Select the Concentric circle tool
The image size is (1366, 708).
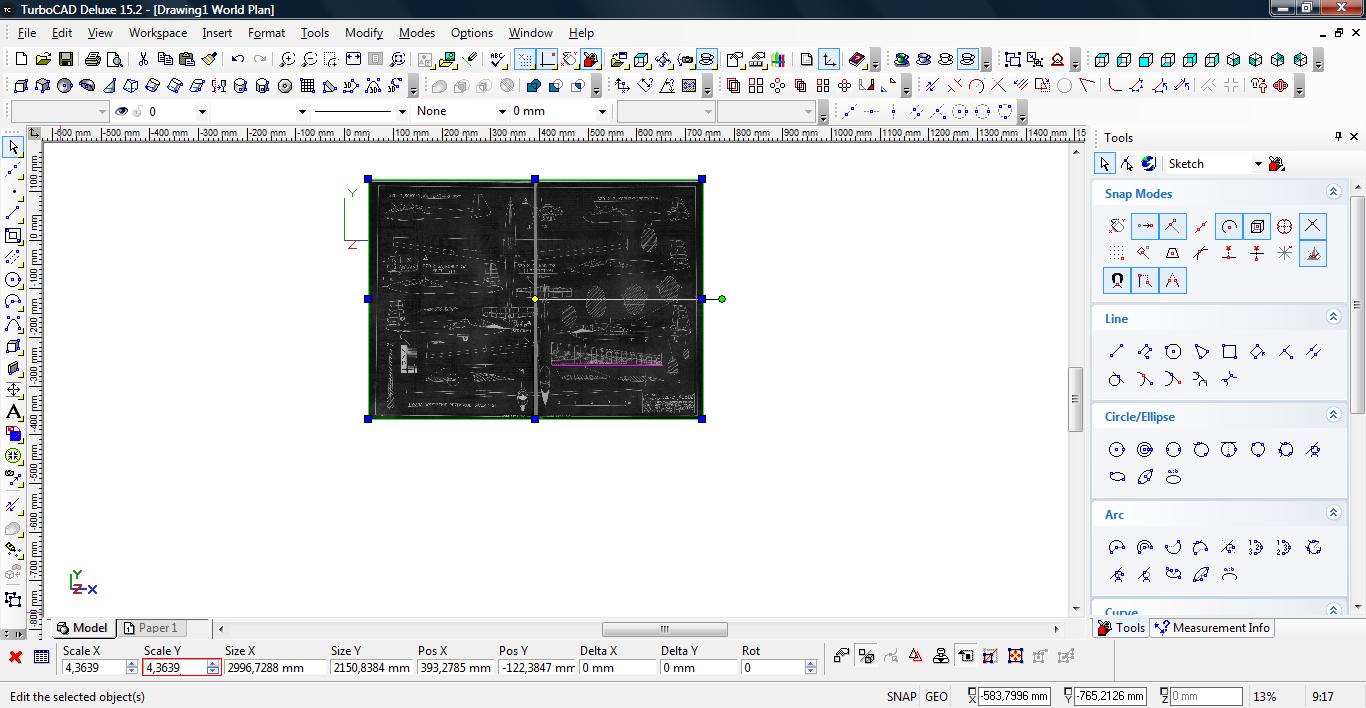[x=1145, y=449]
